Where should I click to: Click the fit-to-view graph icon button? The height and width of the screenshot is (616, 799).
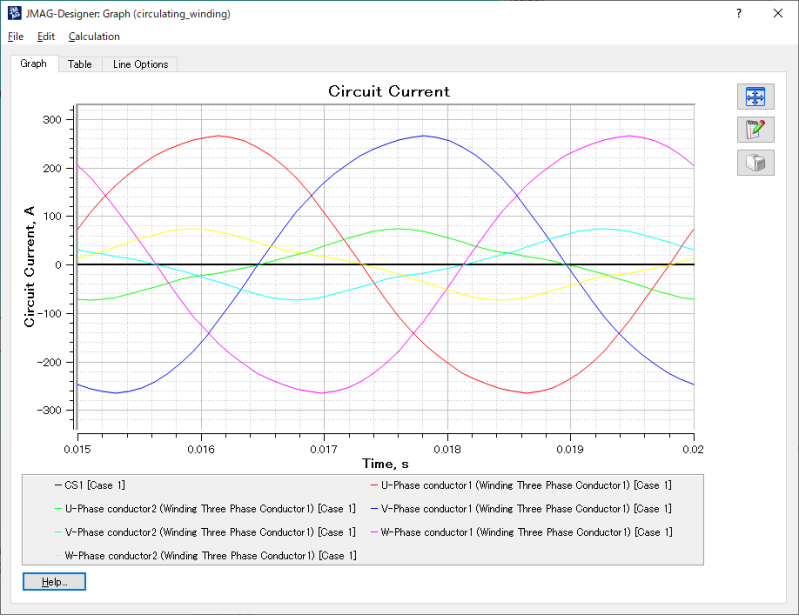tap(755, 97)
